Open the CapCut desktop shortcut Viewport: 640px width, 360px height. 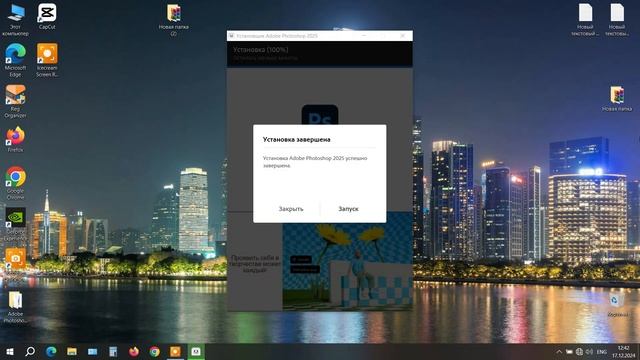pyautogui.click(x=47, y=16)
